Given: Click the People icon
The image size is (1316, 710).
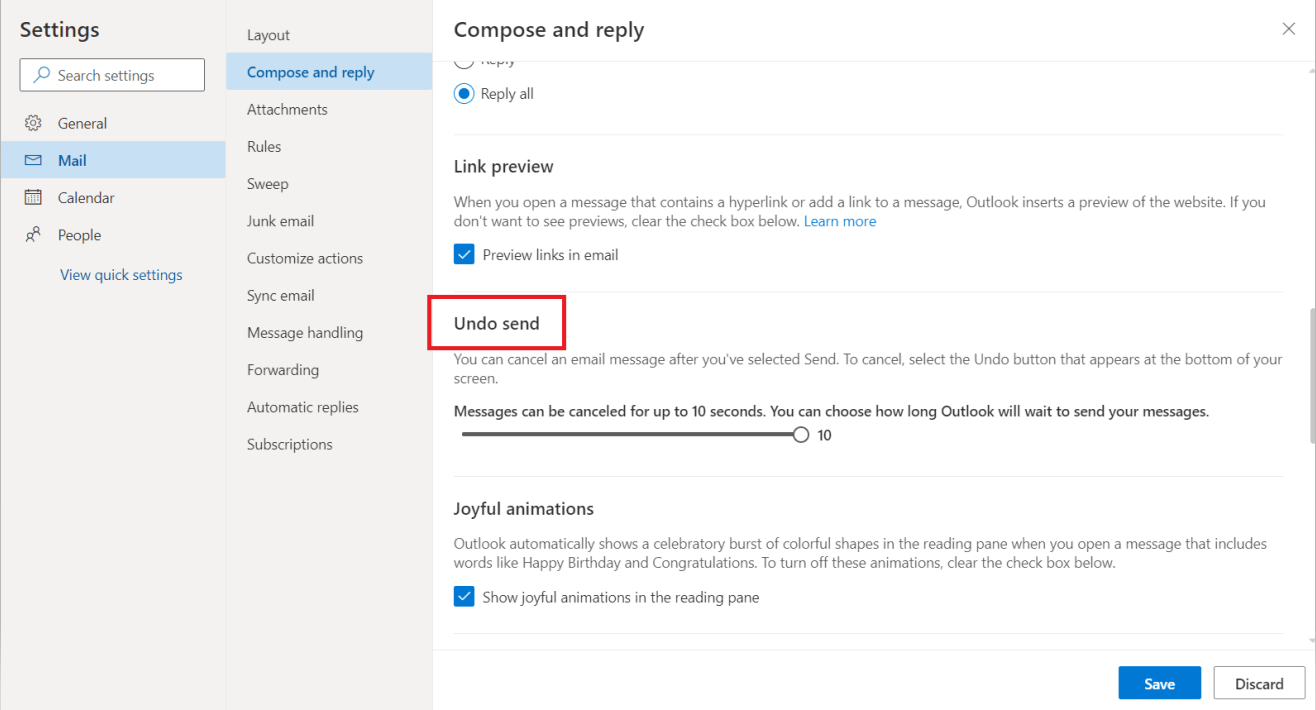Looking at the screenshot, I should click(x=33, y=235).
